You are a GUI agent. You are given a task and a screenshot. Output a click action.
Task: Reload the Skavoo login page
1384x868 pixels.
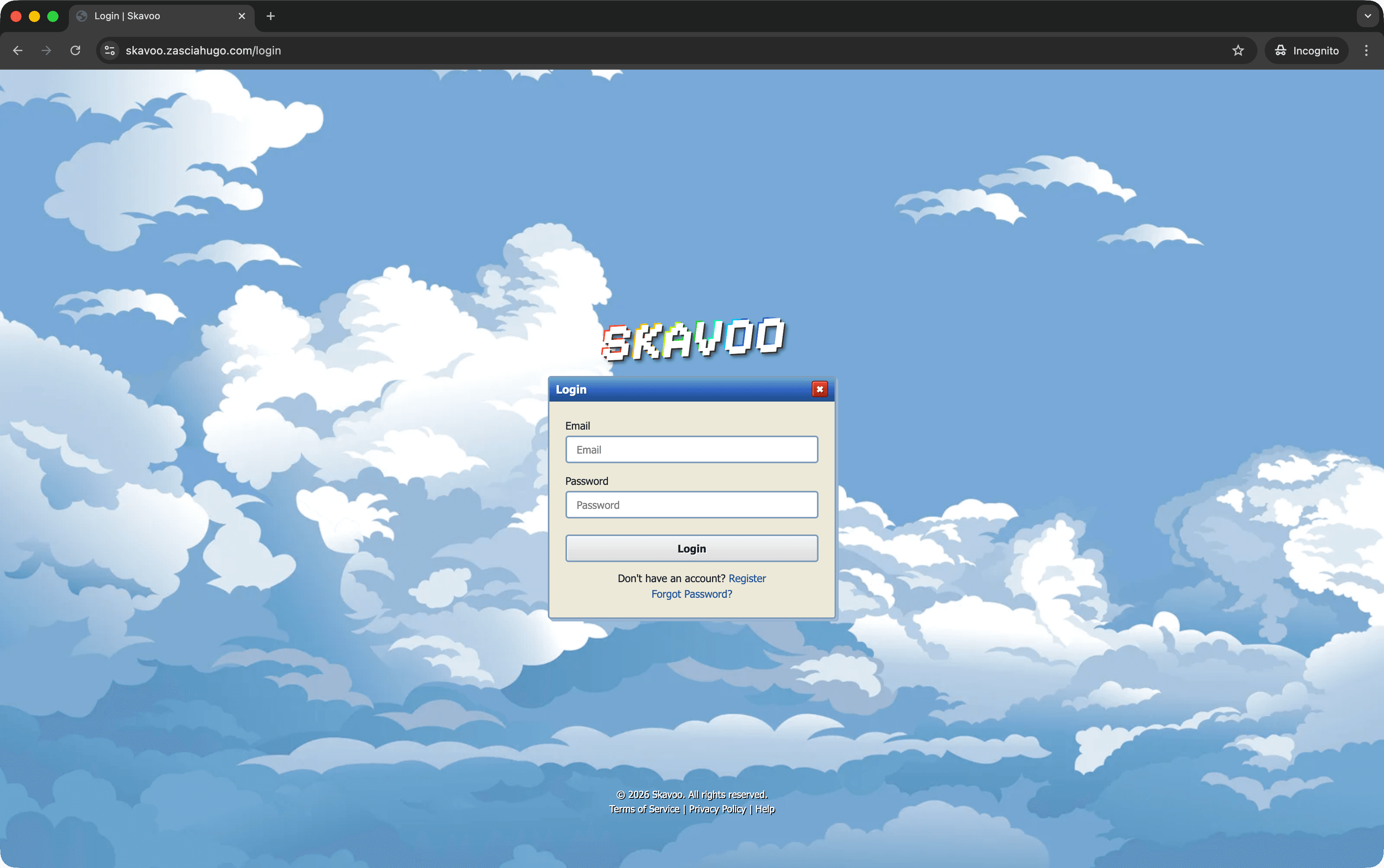click(x=74, y=50)
